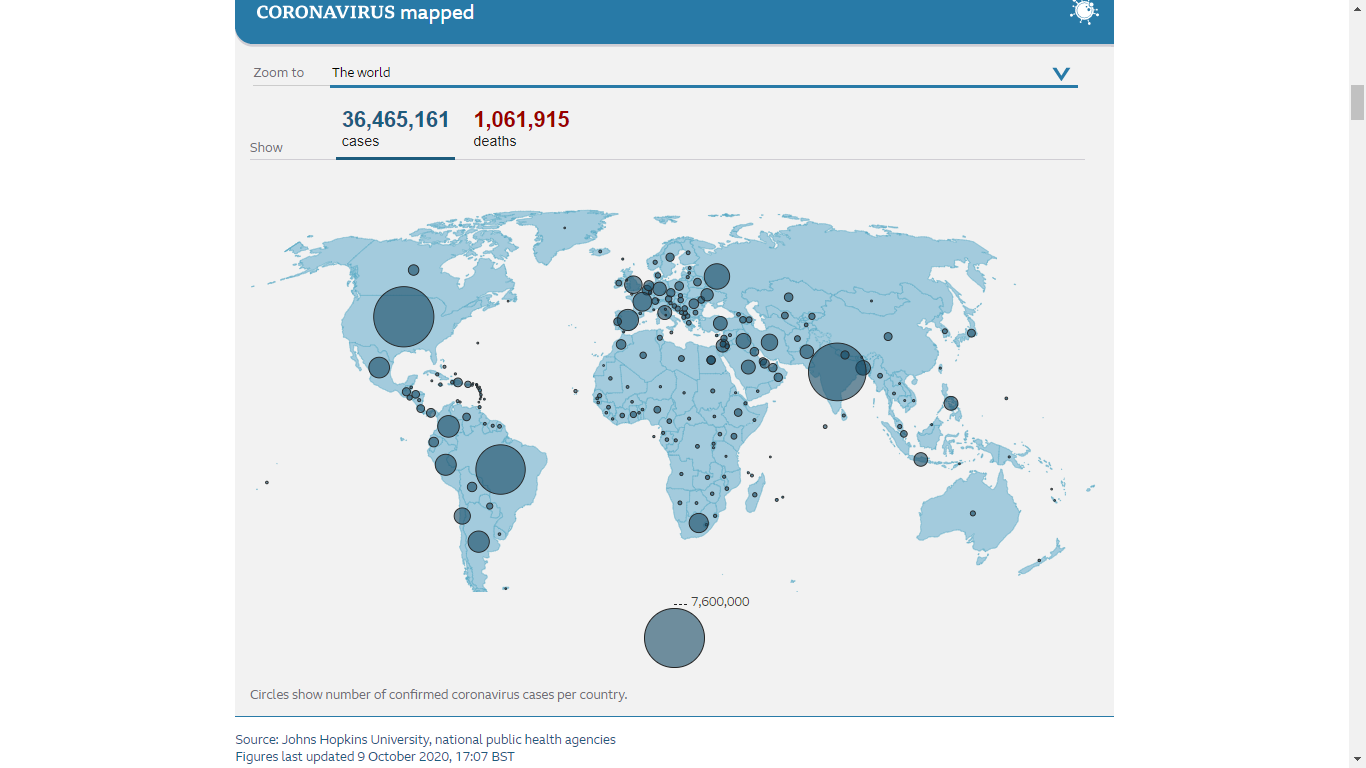1366x768 pixels.
Task: Click Peru's case circle
Action: click(x=446, y=464)
